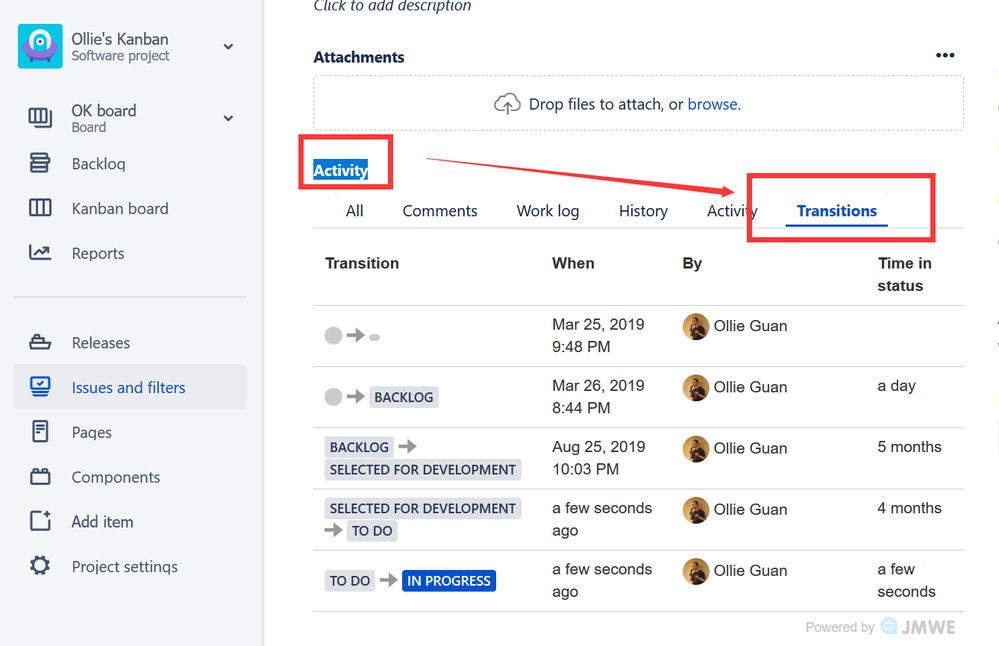Select the Transitions tab

tap(837, 211)
